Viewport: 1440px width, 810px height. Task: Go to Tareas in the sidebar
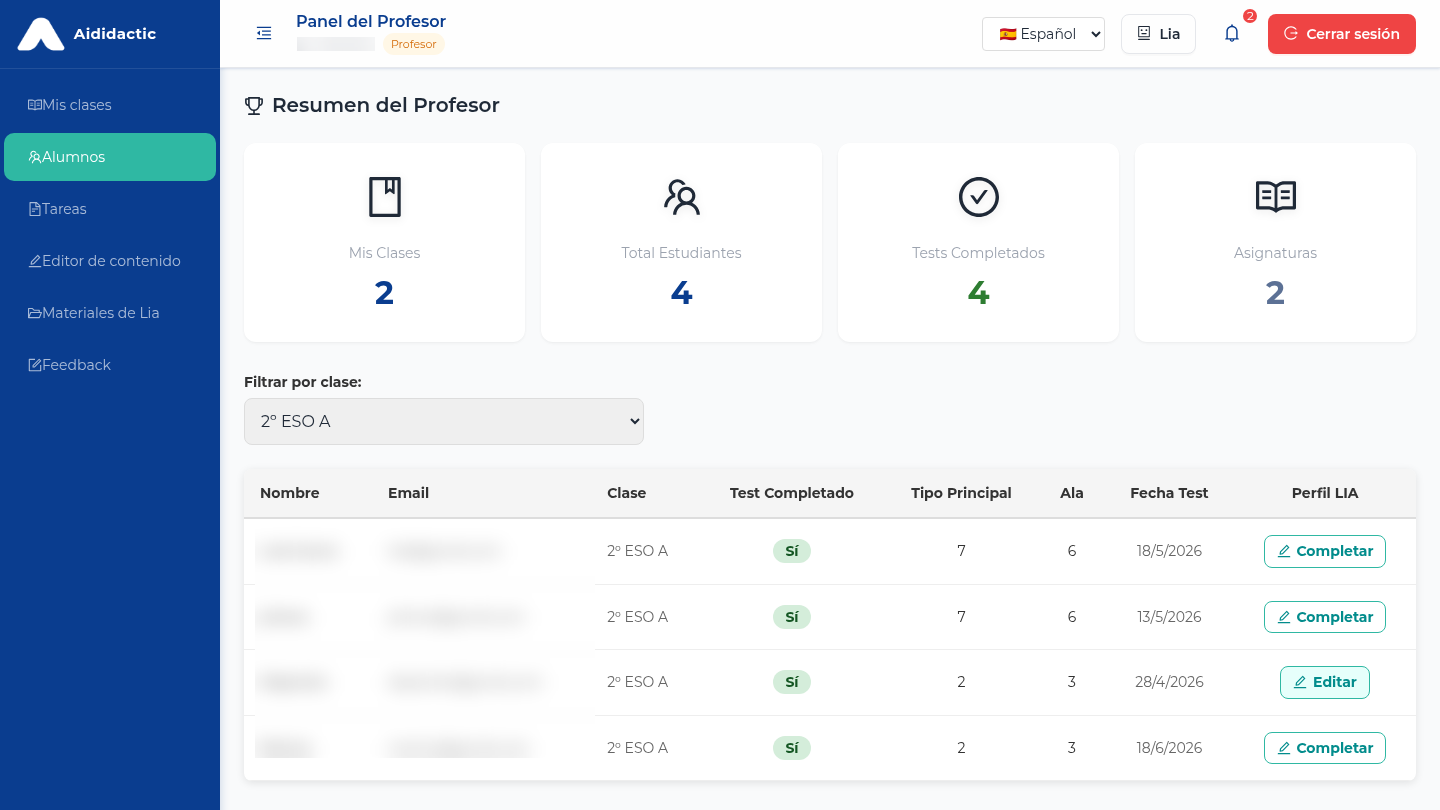pyautogui.click(x=110, y=209)
